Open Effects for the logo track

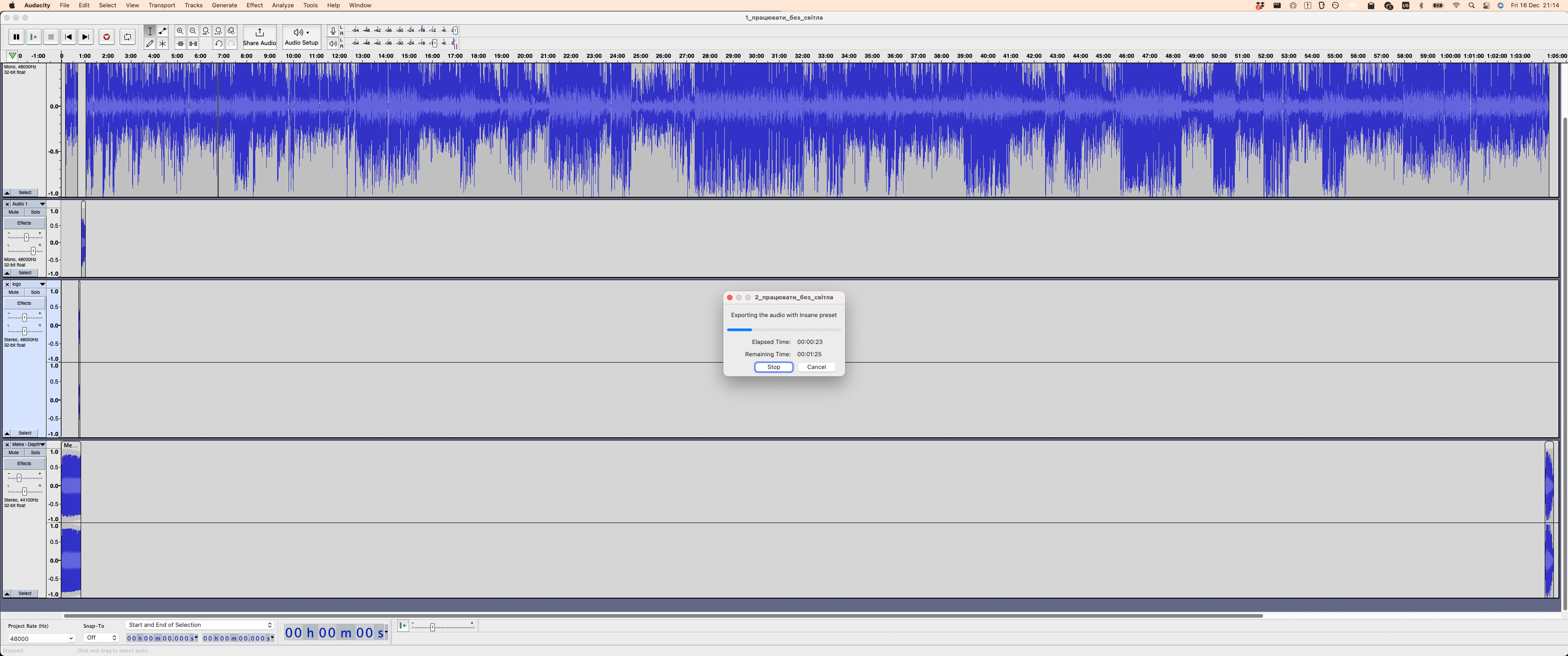point(24,303)
